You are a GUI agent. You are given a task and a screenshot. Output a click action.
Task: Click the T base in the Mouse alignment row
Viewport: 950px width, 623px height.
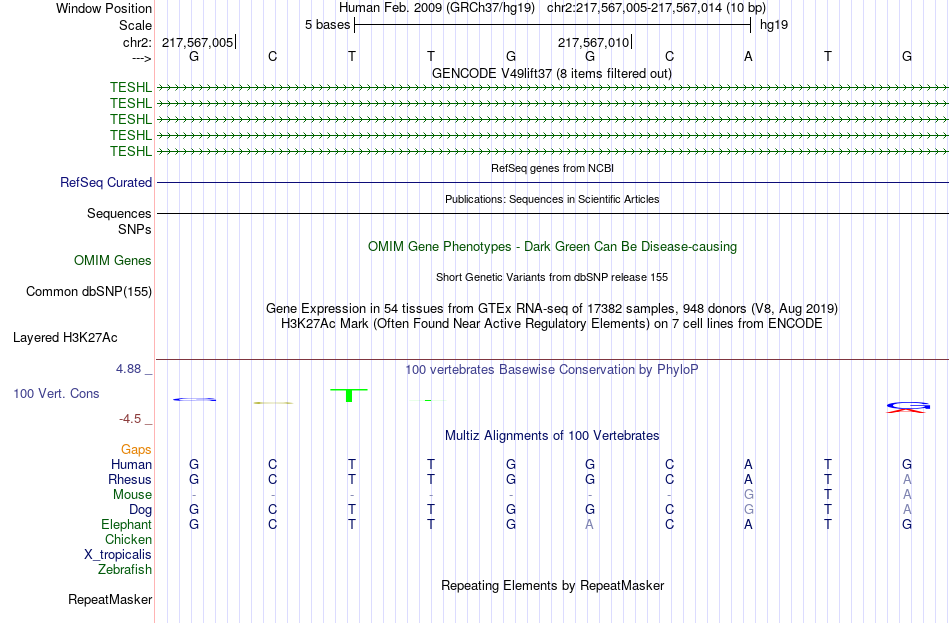tap(828, 495)
